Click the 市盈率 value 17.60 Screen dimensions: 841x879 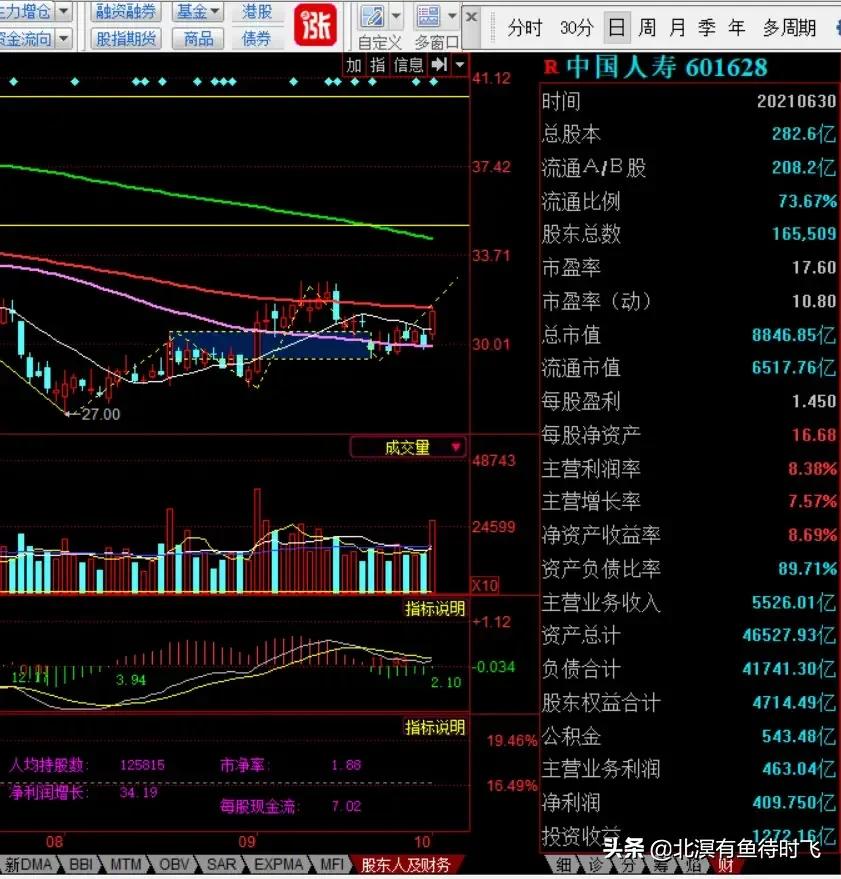(x=814, y=267)
